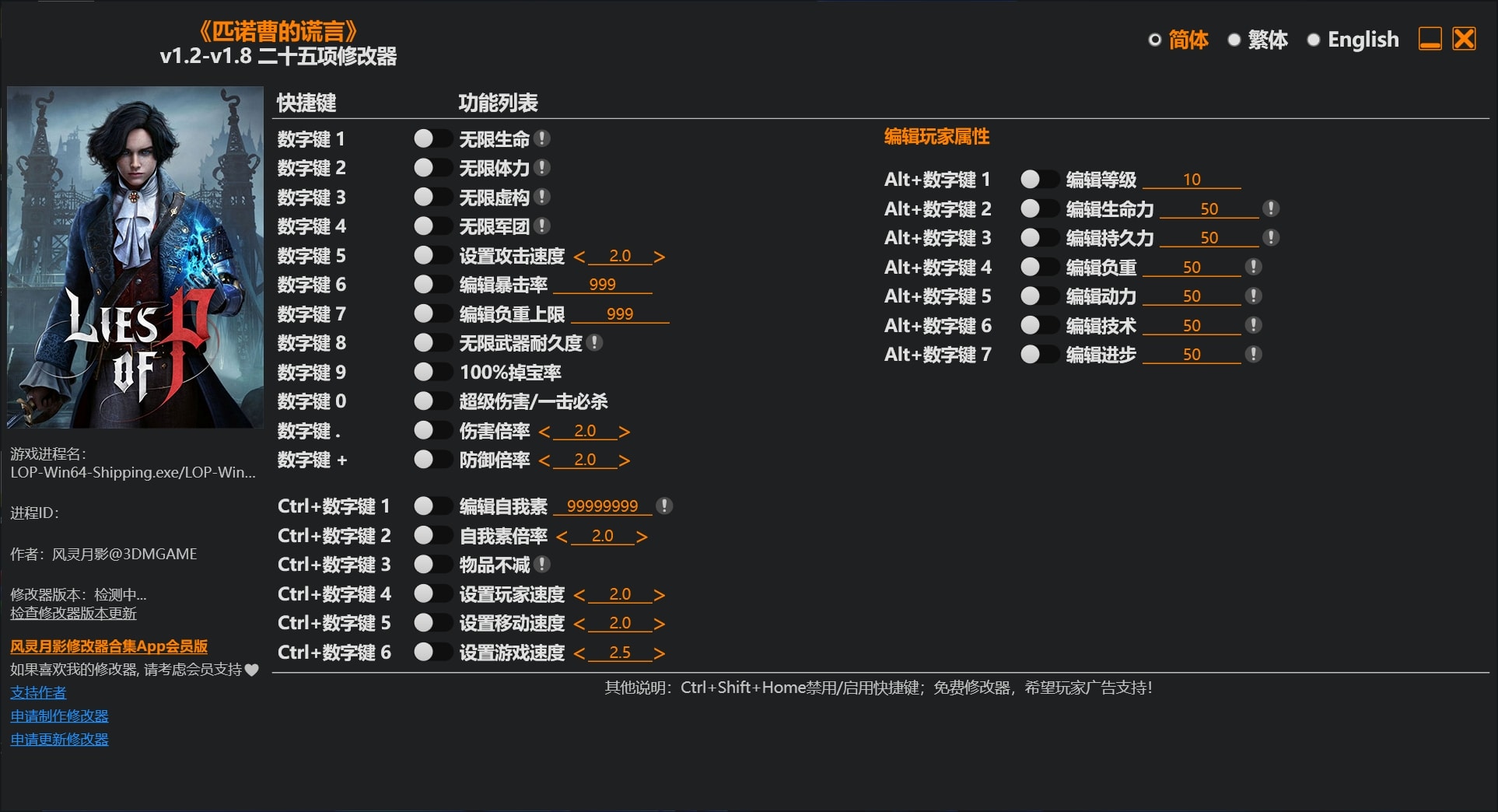The height and width of the screenshot is (812, 1498).
Task: Click the warning icon beside 编辑进步
Action: (1252, 354)
